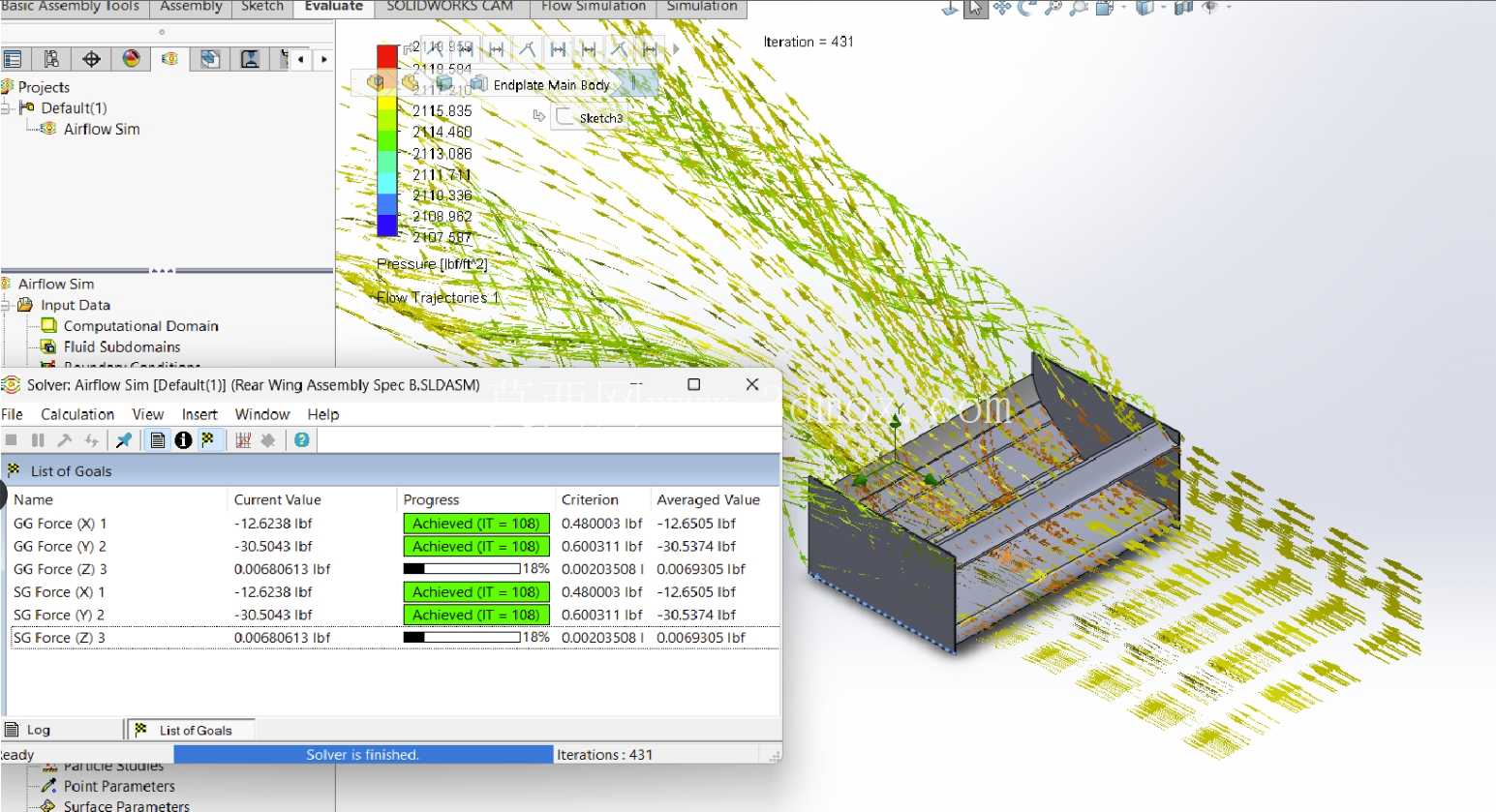Toggle the goals list flag button

(208, 440)
